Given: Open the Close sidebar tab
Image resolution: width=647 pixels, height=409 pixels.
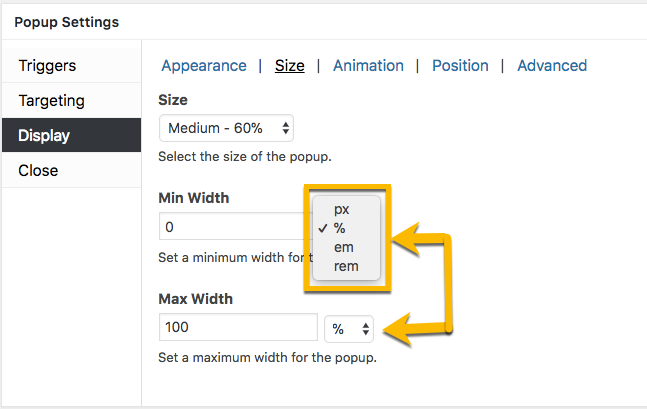Looking at the screenshot, I should pyautogui.click(x=38, y=170).
